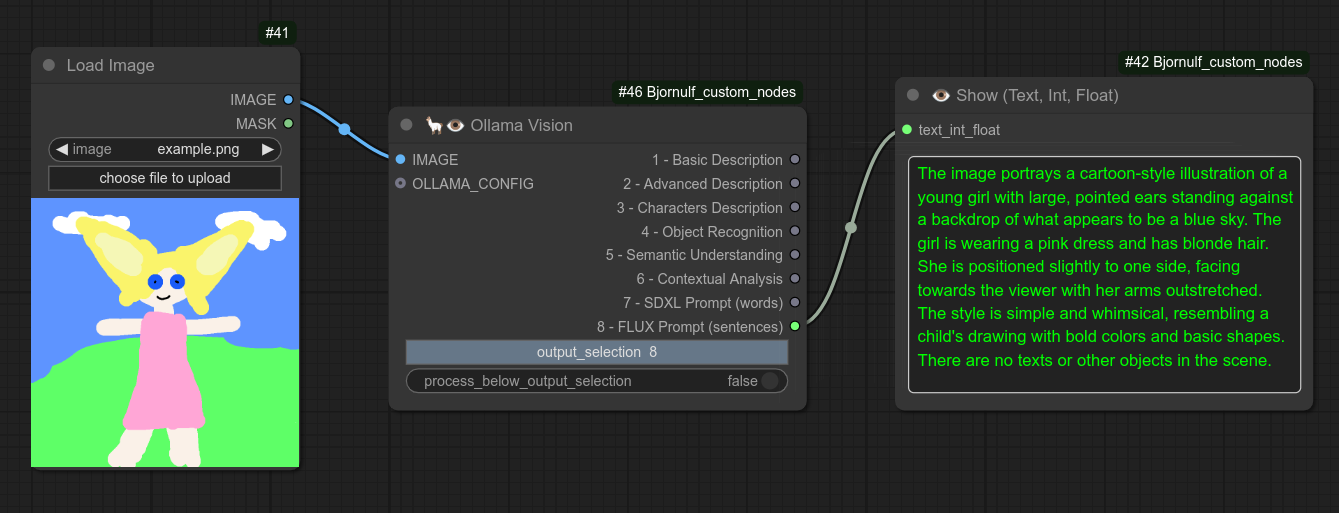Image resolution: width=1339 pixels, height=513 pixels.
Task: Click the loaded girl drawing preview
Action: 165,332
